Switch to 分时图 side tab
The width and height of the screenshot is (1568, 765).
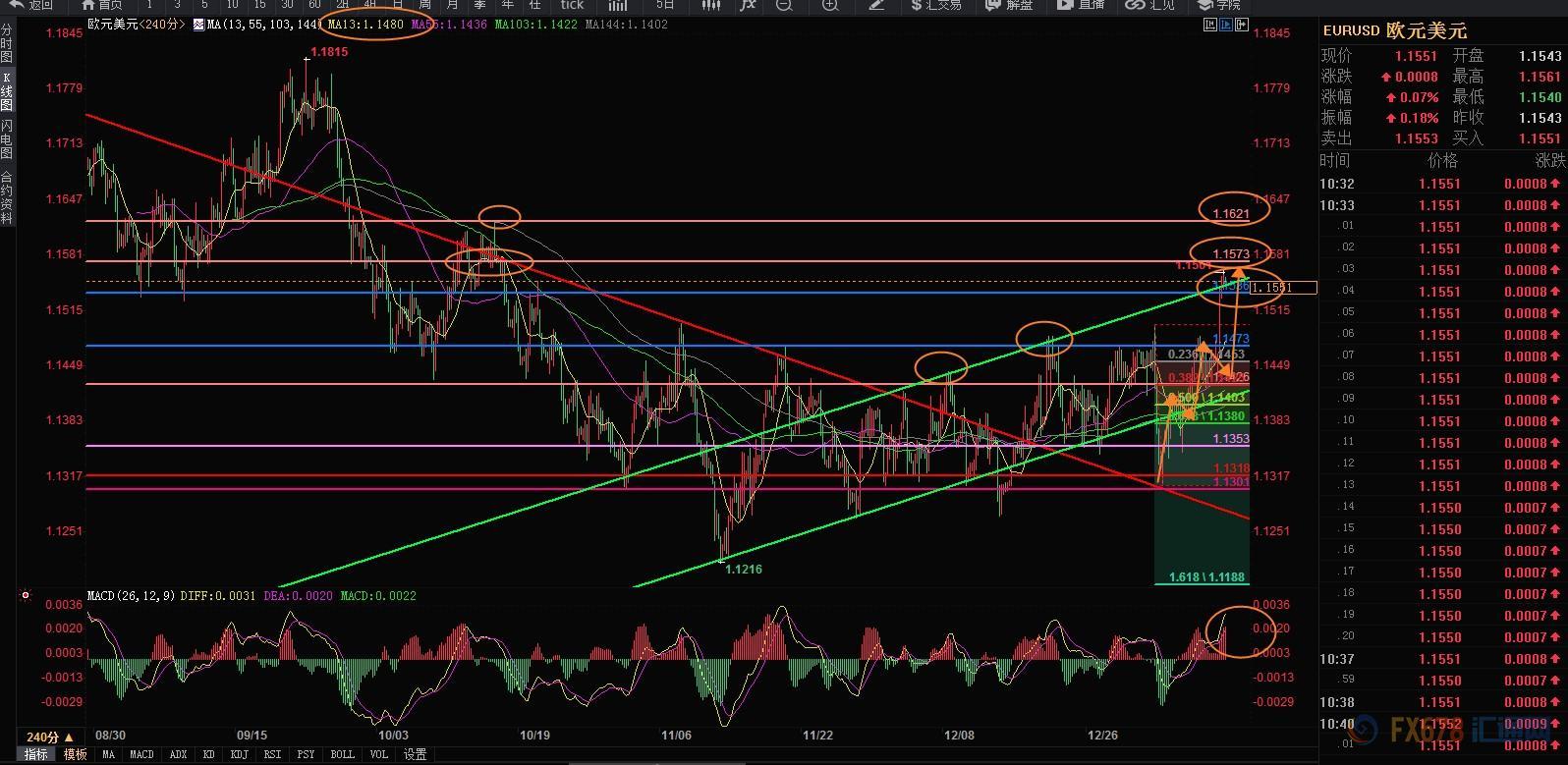[x=7, y=43]
